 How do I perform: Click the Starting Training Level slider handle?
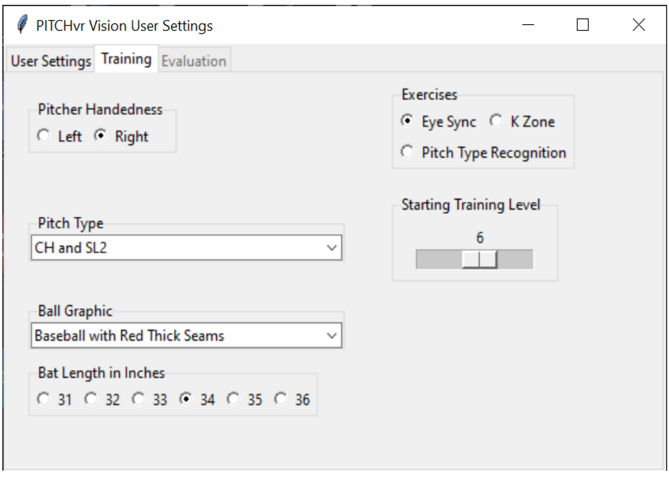point(480,260)
